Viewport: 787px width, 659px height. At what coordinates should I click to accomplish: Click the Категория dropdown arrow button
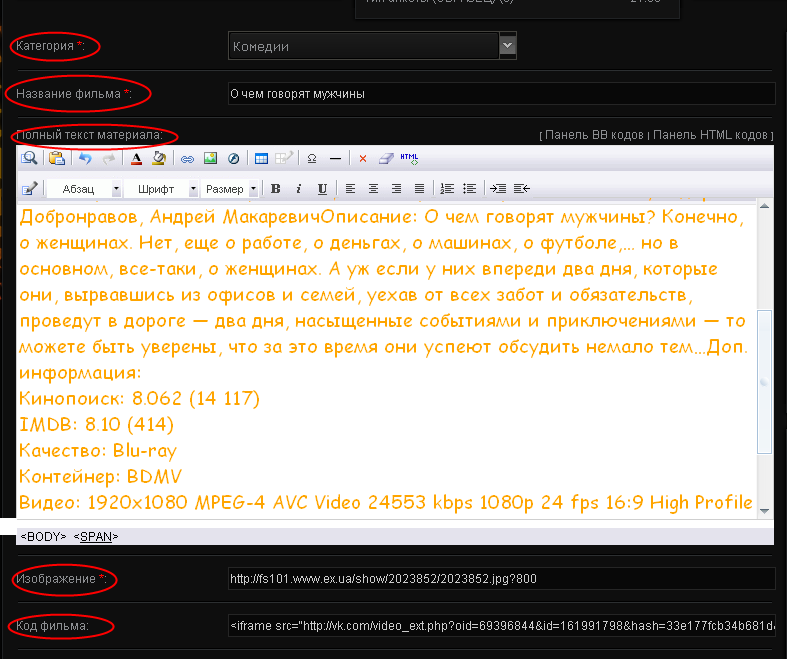pos(508,46)
